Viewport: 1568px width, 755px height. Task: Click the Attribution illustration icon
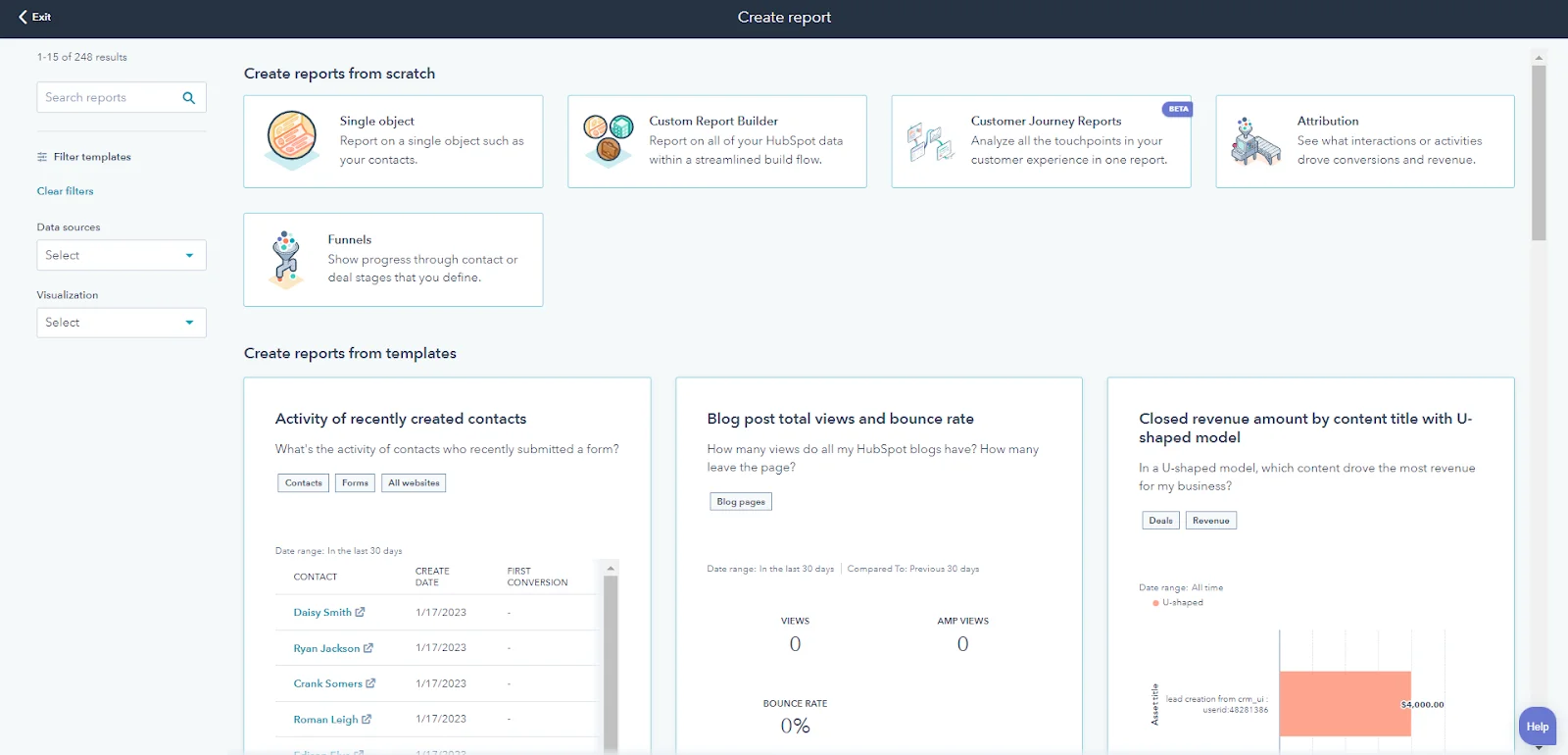(1255, 141)
